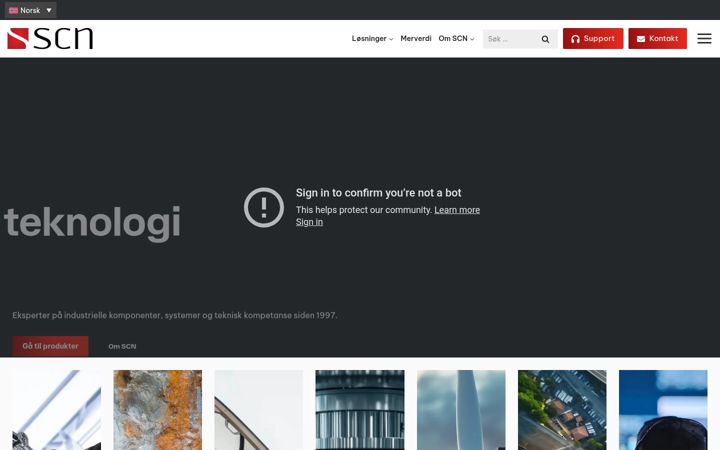Click the 'teknologi' hero heading

[92, 223]
